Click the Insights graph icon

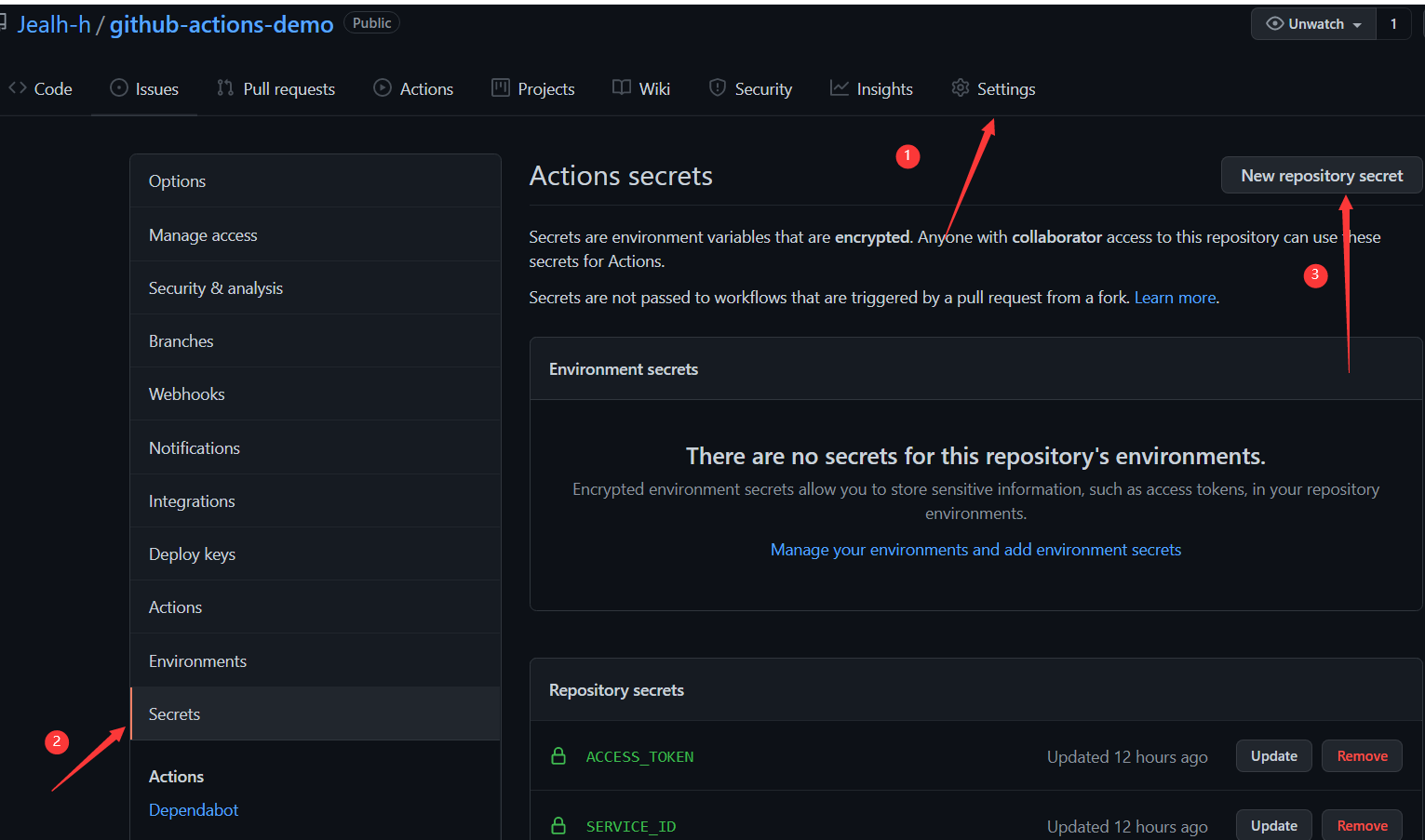pyautogui.click(x=840, y=87)
